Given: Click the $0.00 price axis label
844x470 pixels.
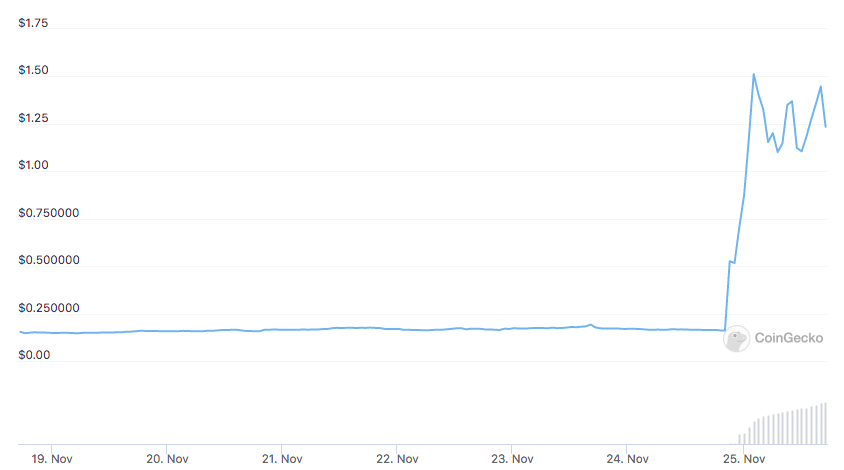Looking at the screenshot, I should (34, 355).
